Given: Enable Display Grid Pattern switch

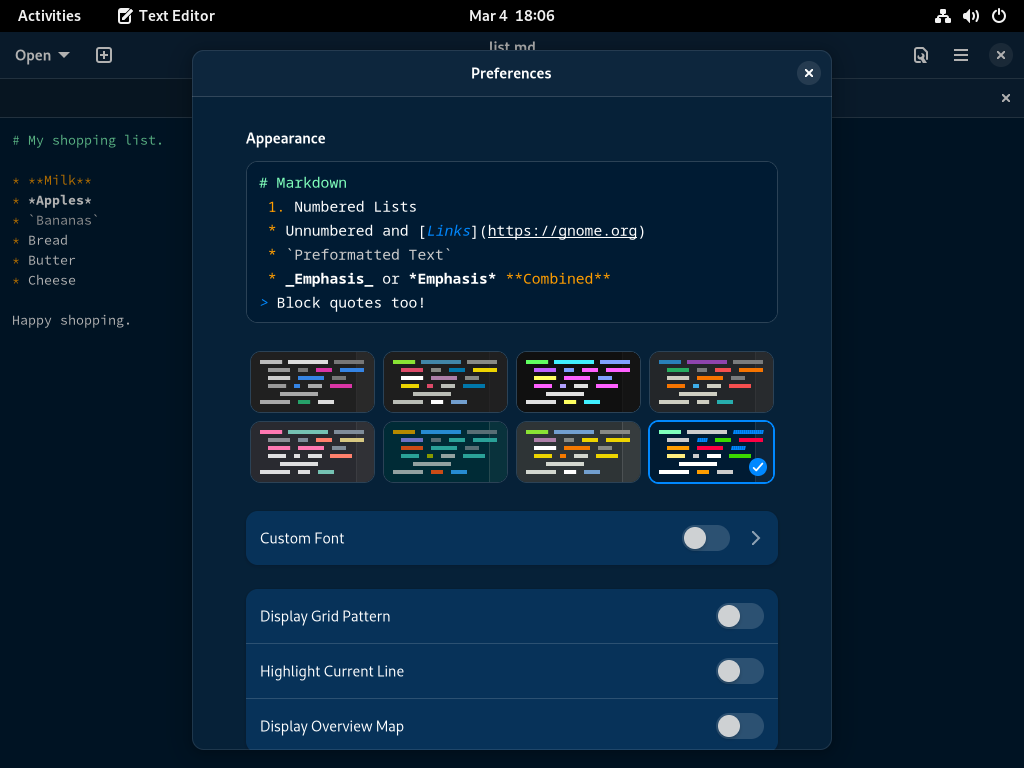Looking at the screenshot, I should 740,616.
